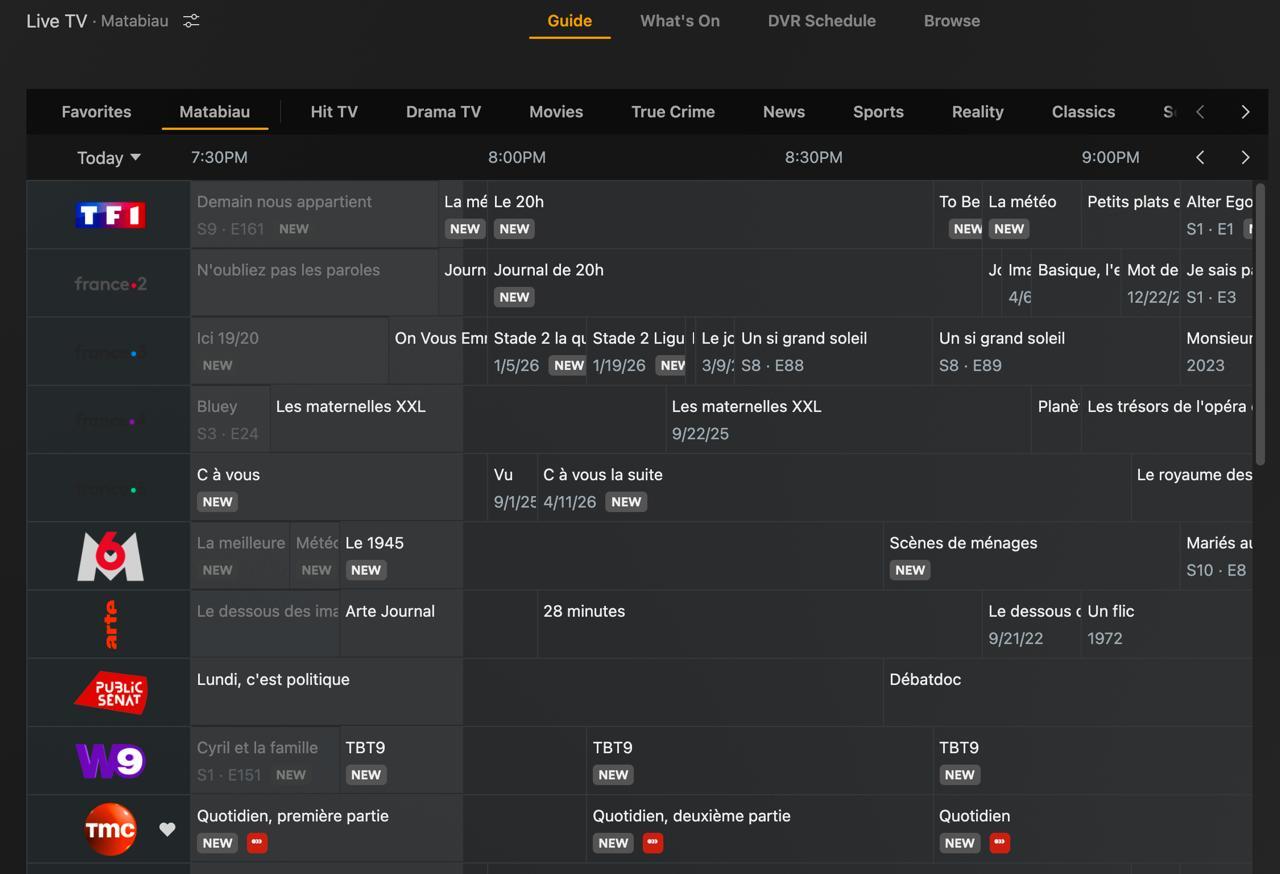Click the France 2 channel logo
This screenshot has height=874, width=1280.
110,284
